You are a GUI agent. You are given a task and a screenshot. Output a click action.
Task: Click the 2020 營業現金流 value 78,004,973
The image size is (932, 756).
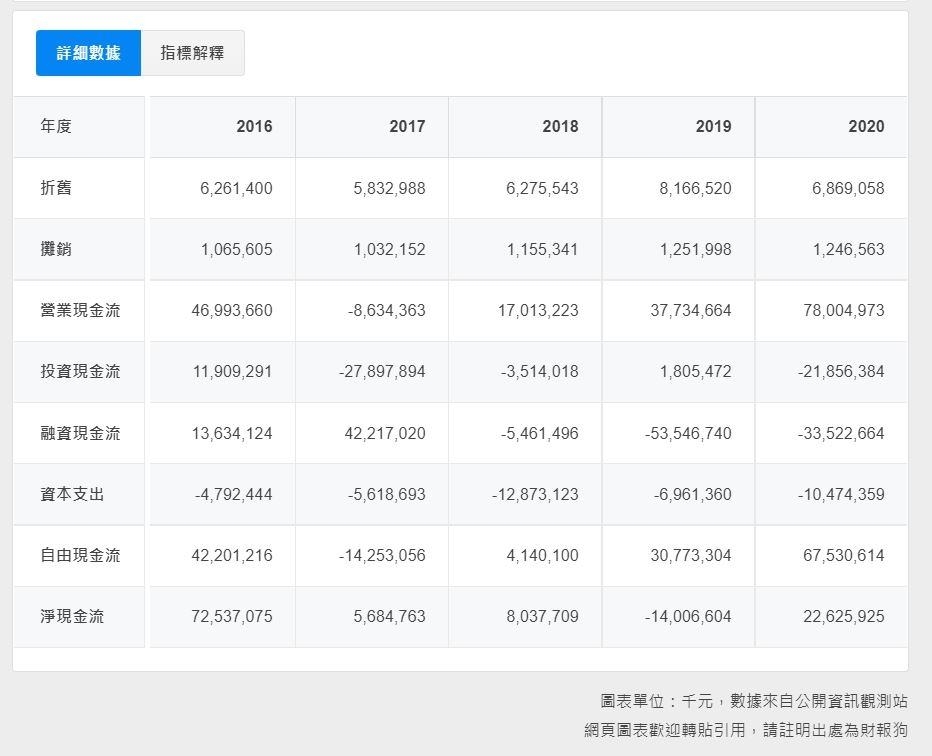click(x=842, y=310)
